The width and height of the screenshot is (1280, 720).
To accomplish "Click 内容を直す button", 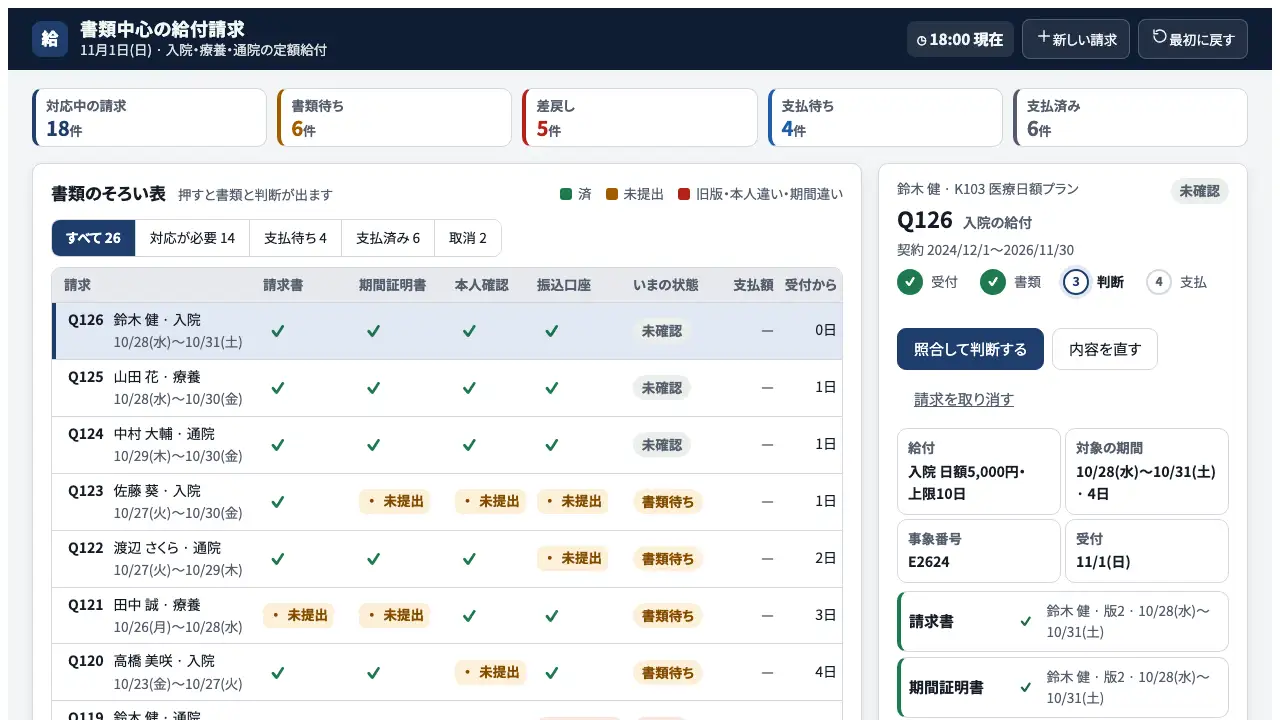I will [1105, 349].
